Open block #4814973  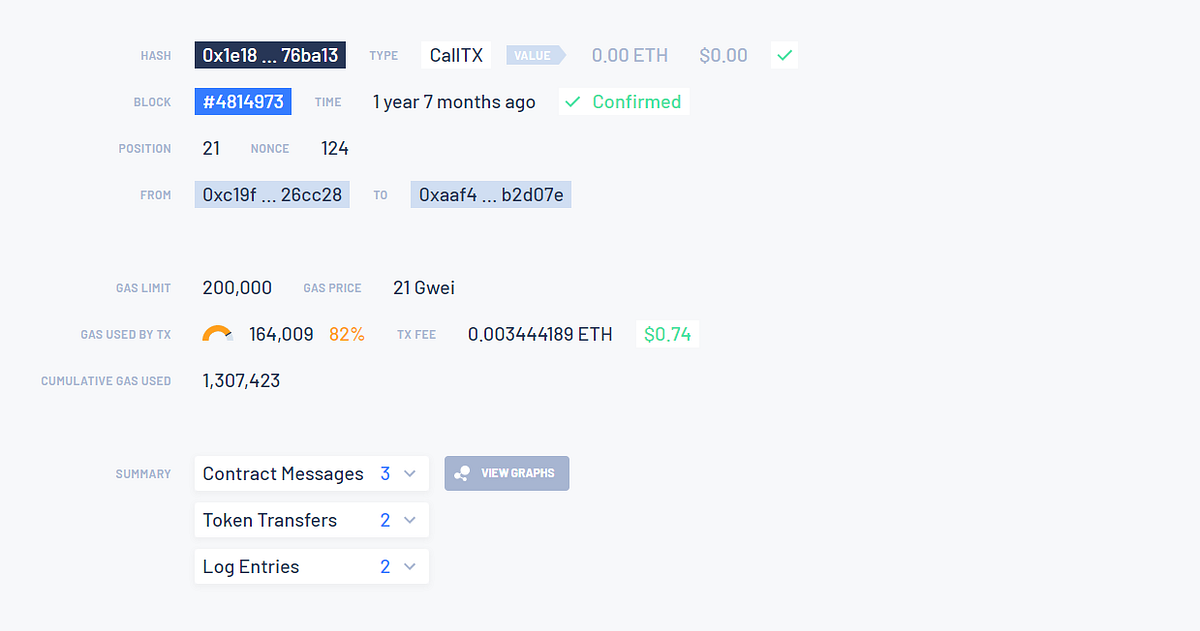(x=243, y=102)
